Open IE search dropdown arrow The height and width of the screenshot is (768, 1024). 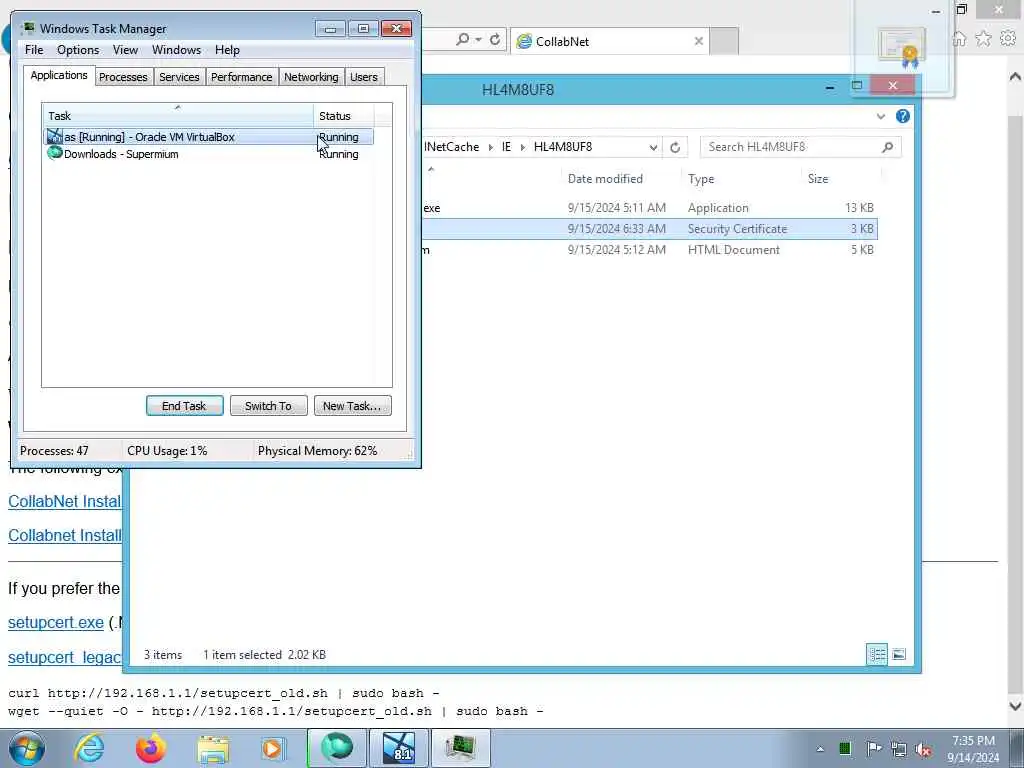[x=479, y=40]
